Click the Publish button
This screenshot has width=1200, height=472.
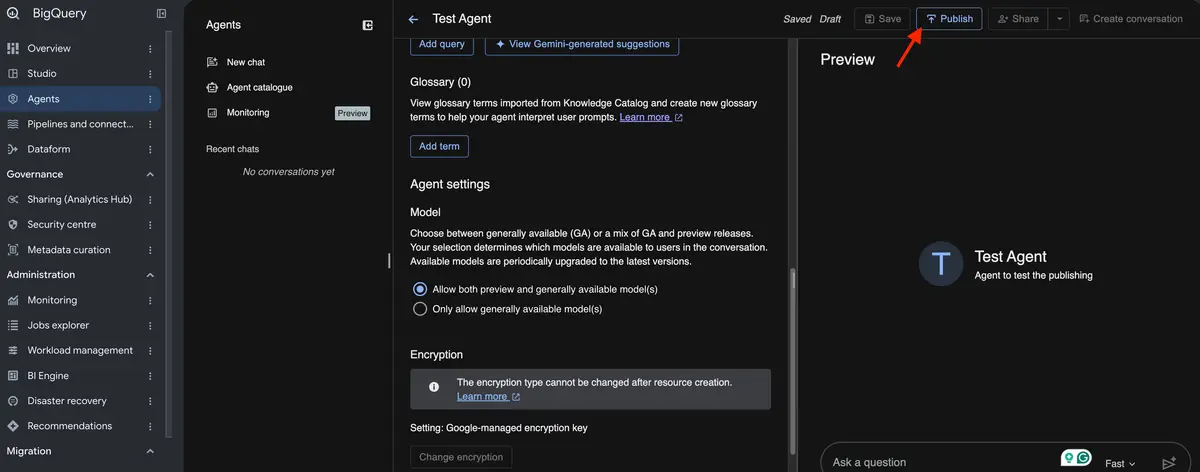click(949, 19)
